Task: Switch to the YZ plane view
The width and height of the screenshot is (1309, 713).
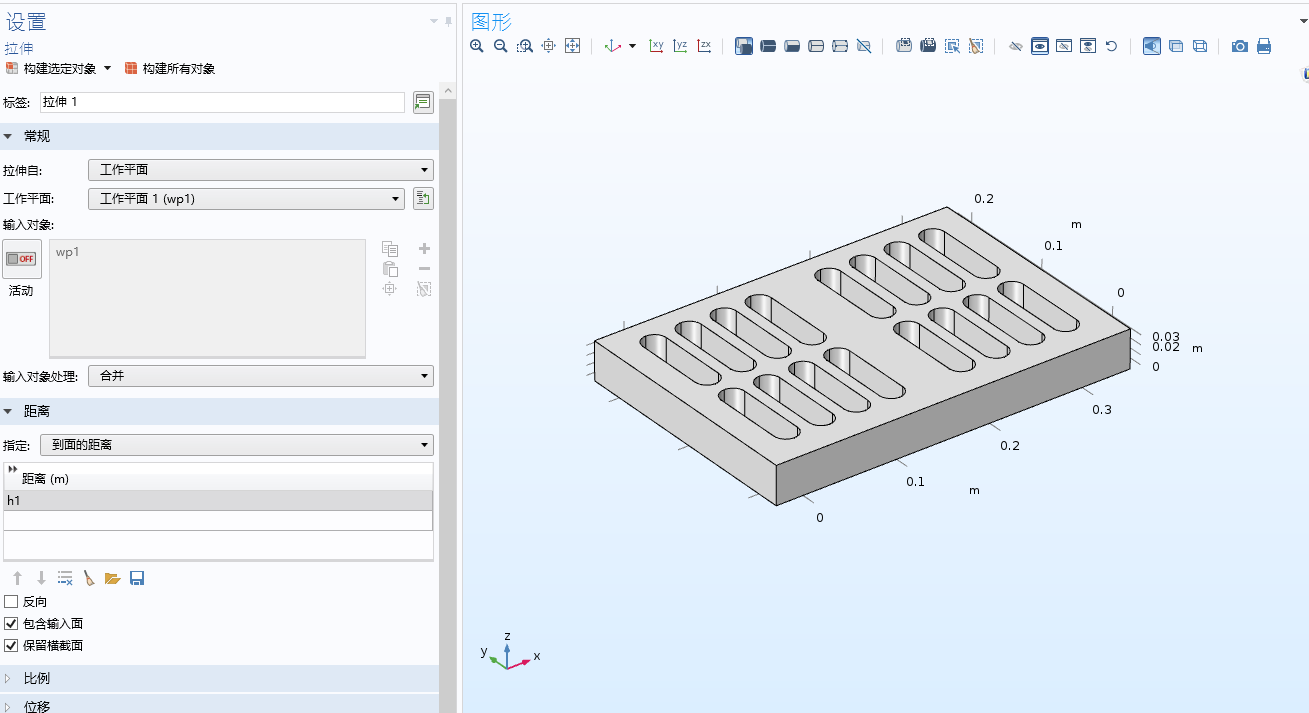Action: click(680, 46)
